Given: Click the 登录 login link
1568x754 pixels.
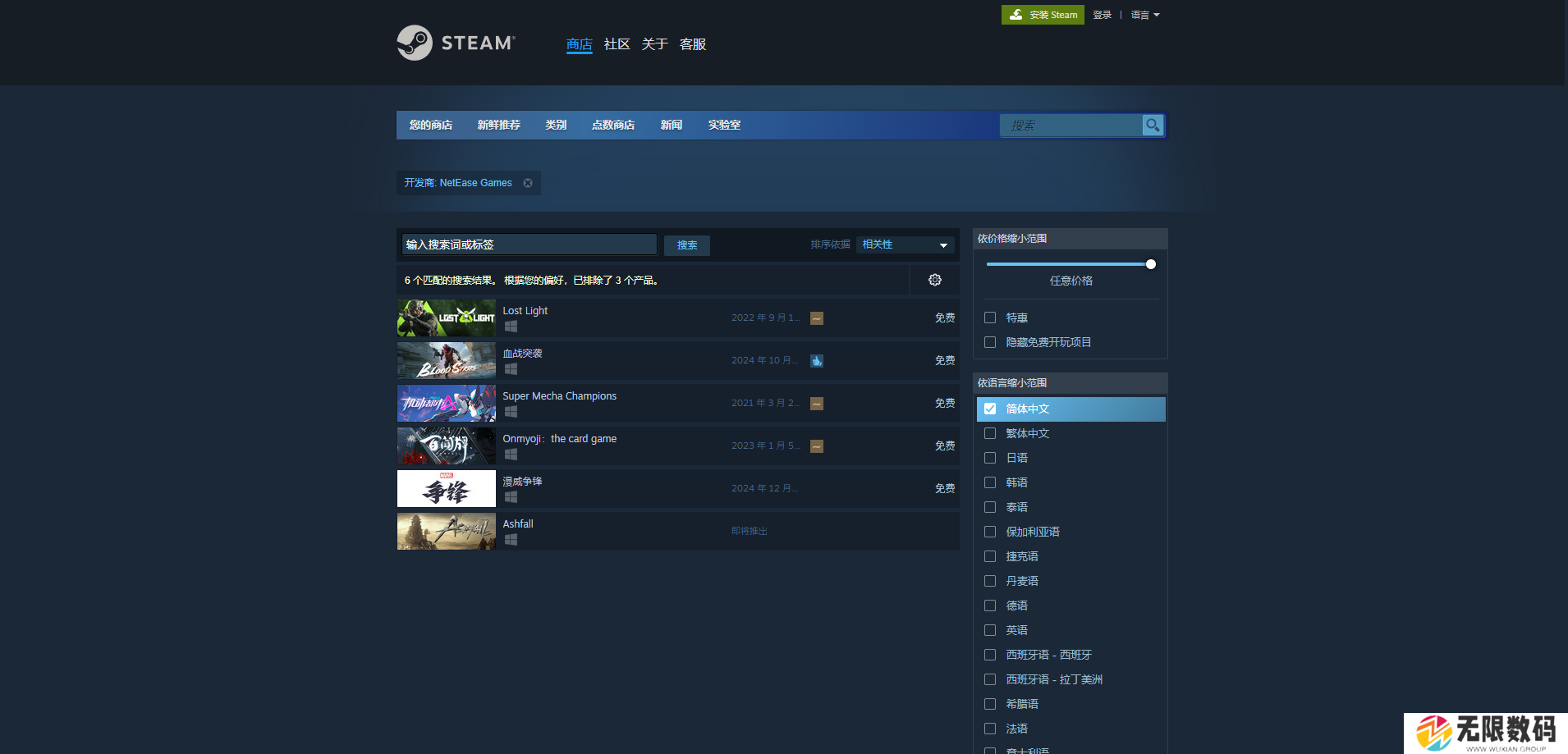Looking at the screenshot, I should [1102, 15].
